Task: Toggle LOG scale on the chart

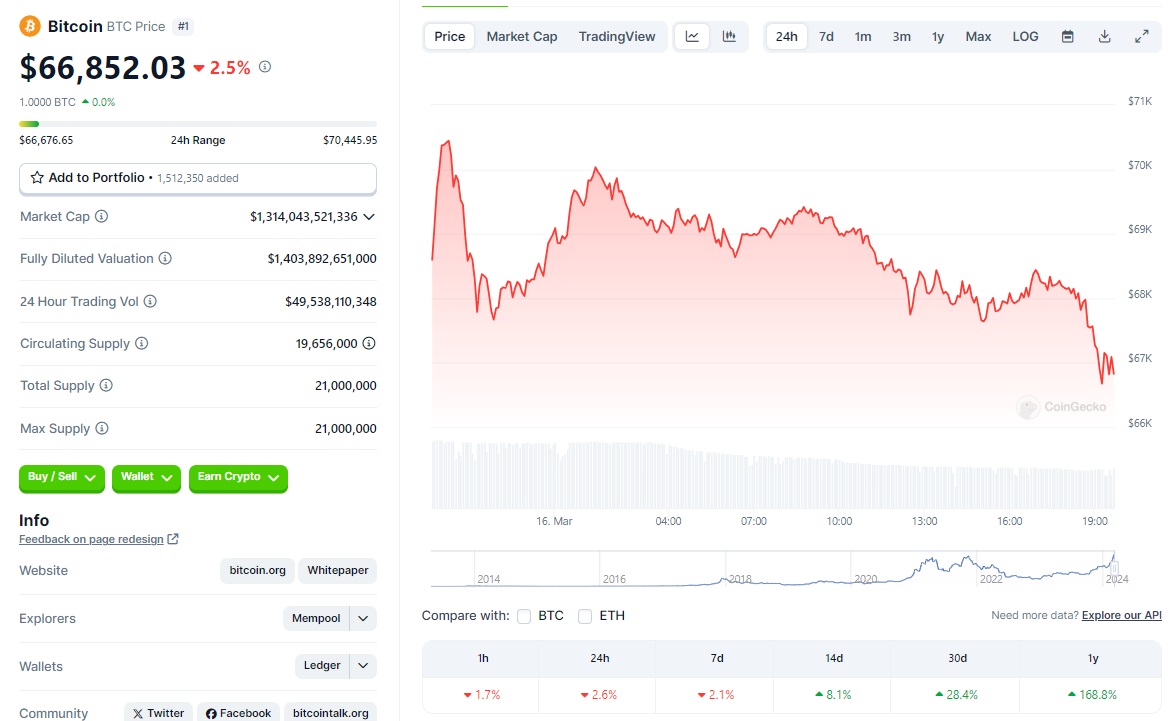Action: [1026, 37]
